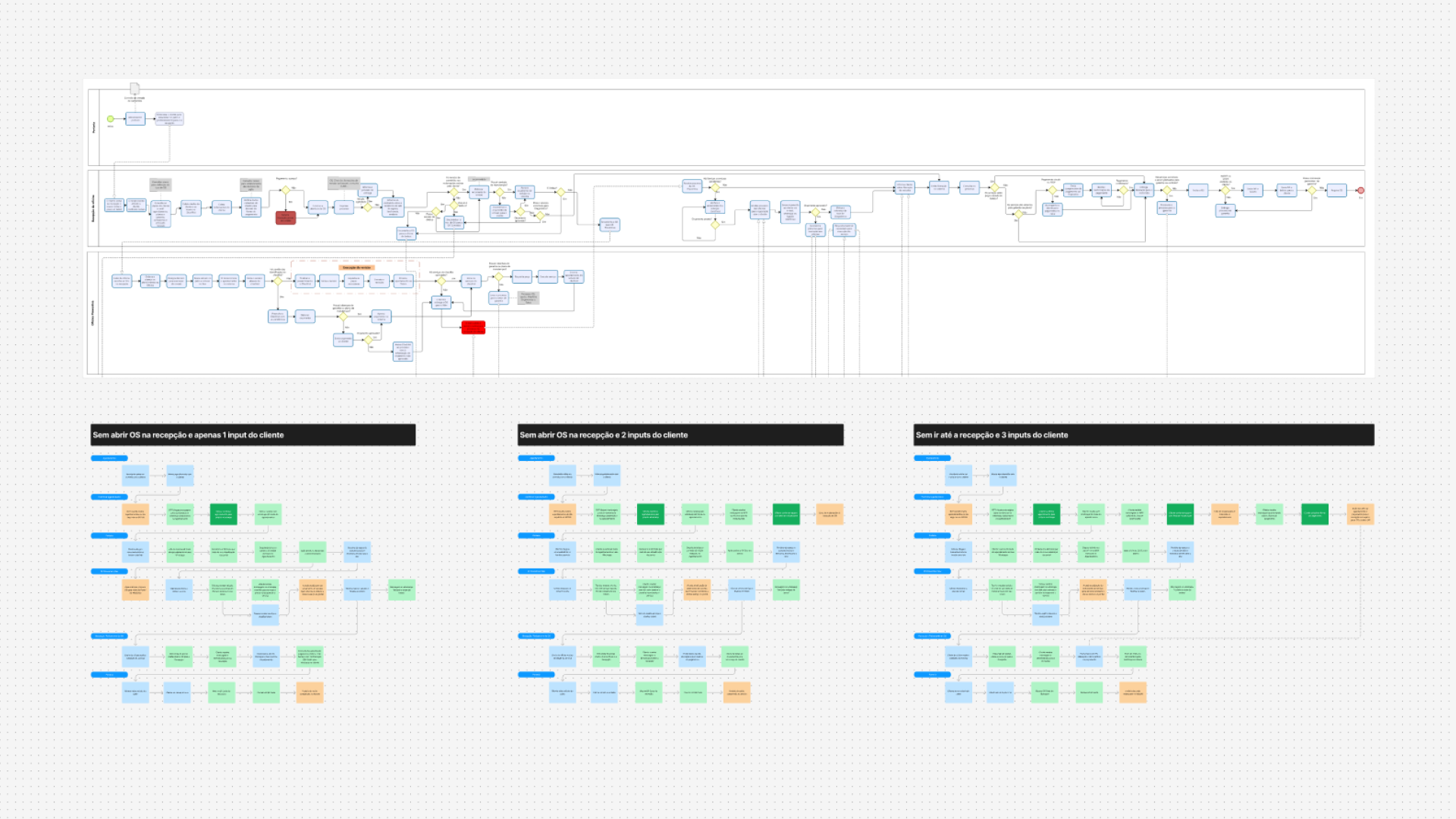The image size is (1456, 819).
Task: Click the red end event circle
Action: point(1360,190)
